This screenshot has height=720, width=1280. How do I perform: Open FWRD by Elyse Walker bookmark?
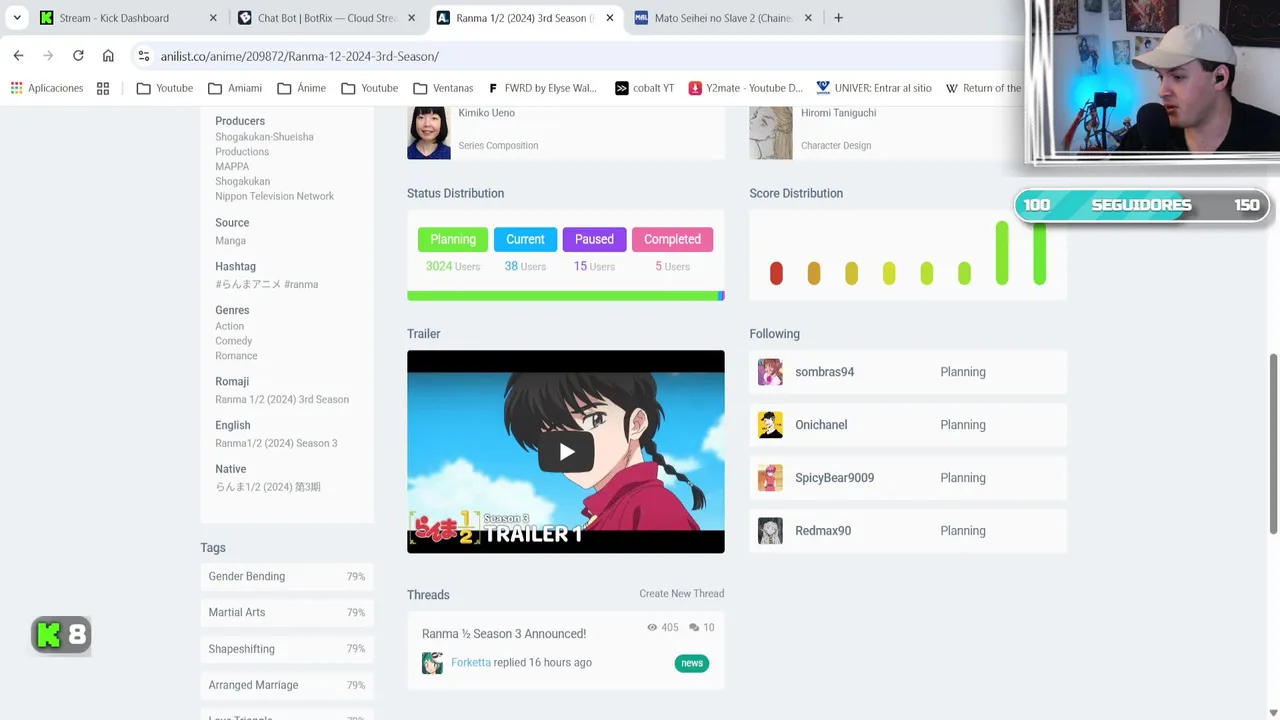tap(542, 88)
